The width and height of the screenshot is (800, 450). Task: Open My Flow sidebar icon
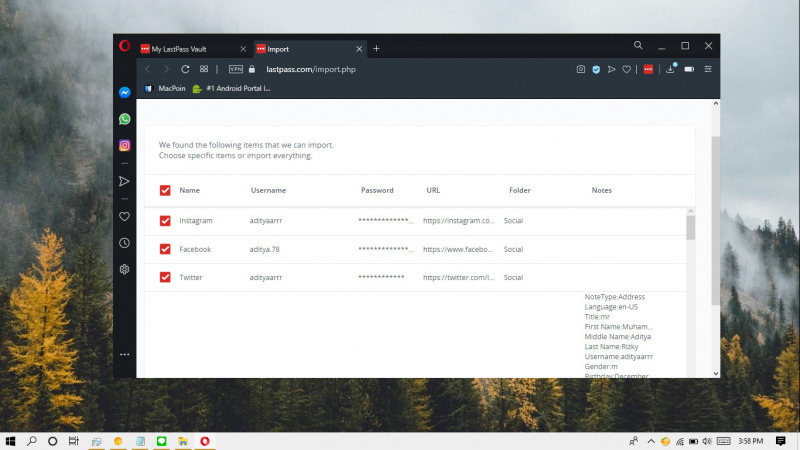(x=124, y=181)
